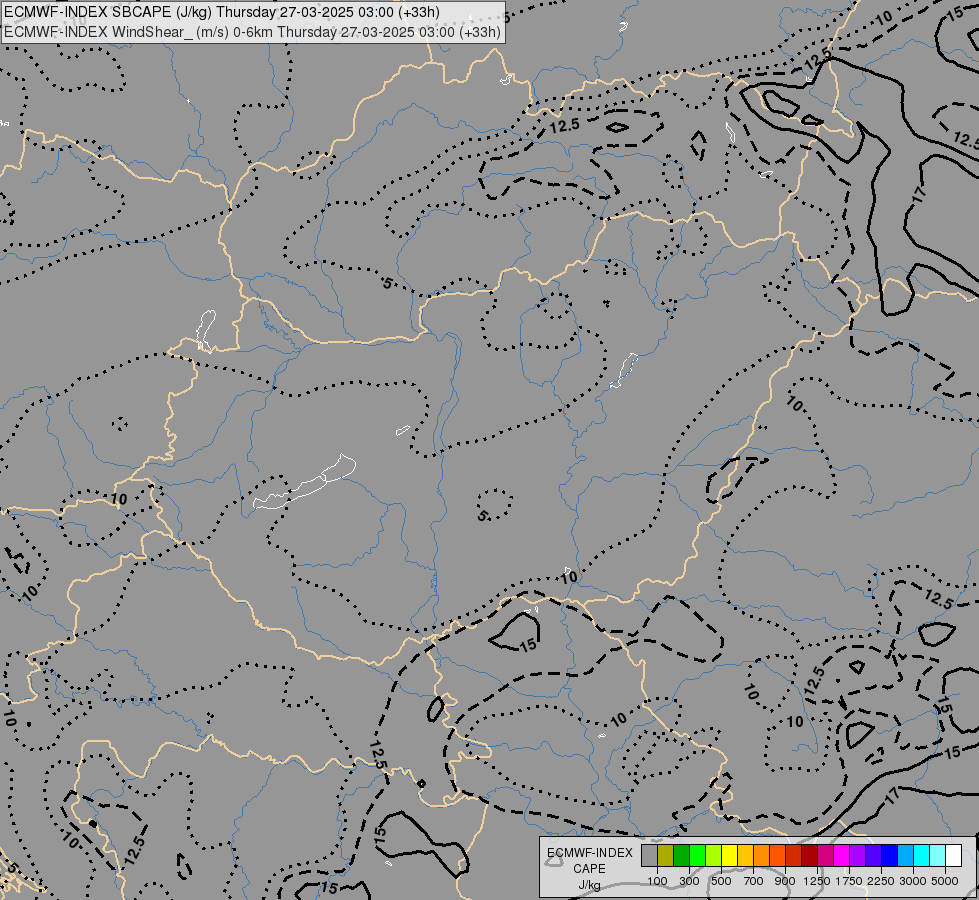Select the olive swatch in CAPE legend

point(666,856)
